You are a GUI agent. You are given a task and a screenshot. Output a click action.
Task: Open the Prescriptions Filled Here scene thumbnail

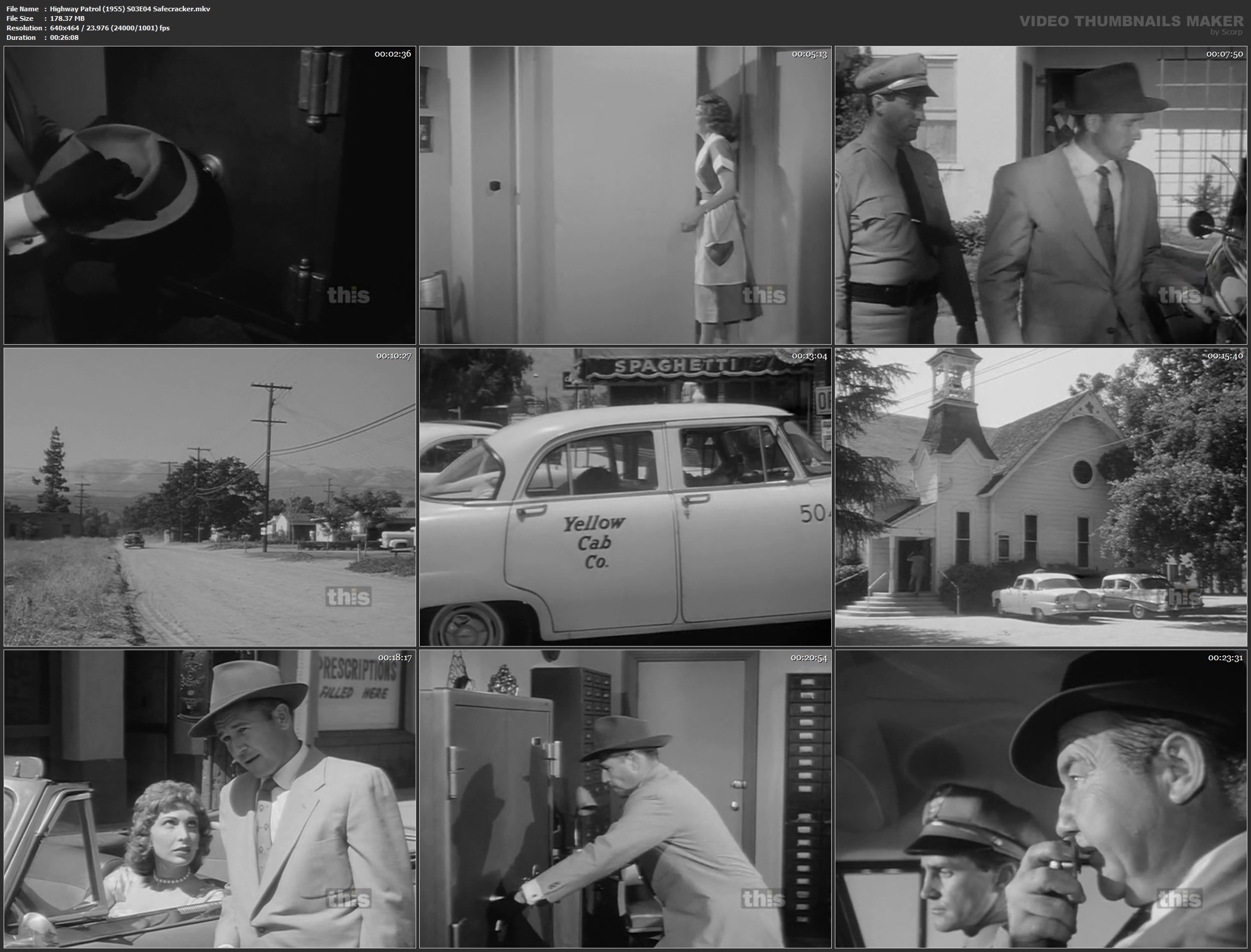210,799
